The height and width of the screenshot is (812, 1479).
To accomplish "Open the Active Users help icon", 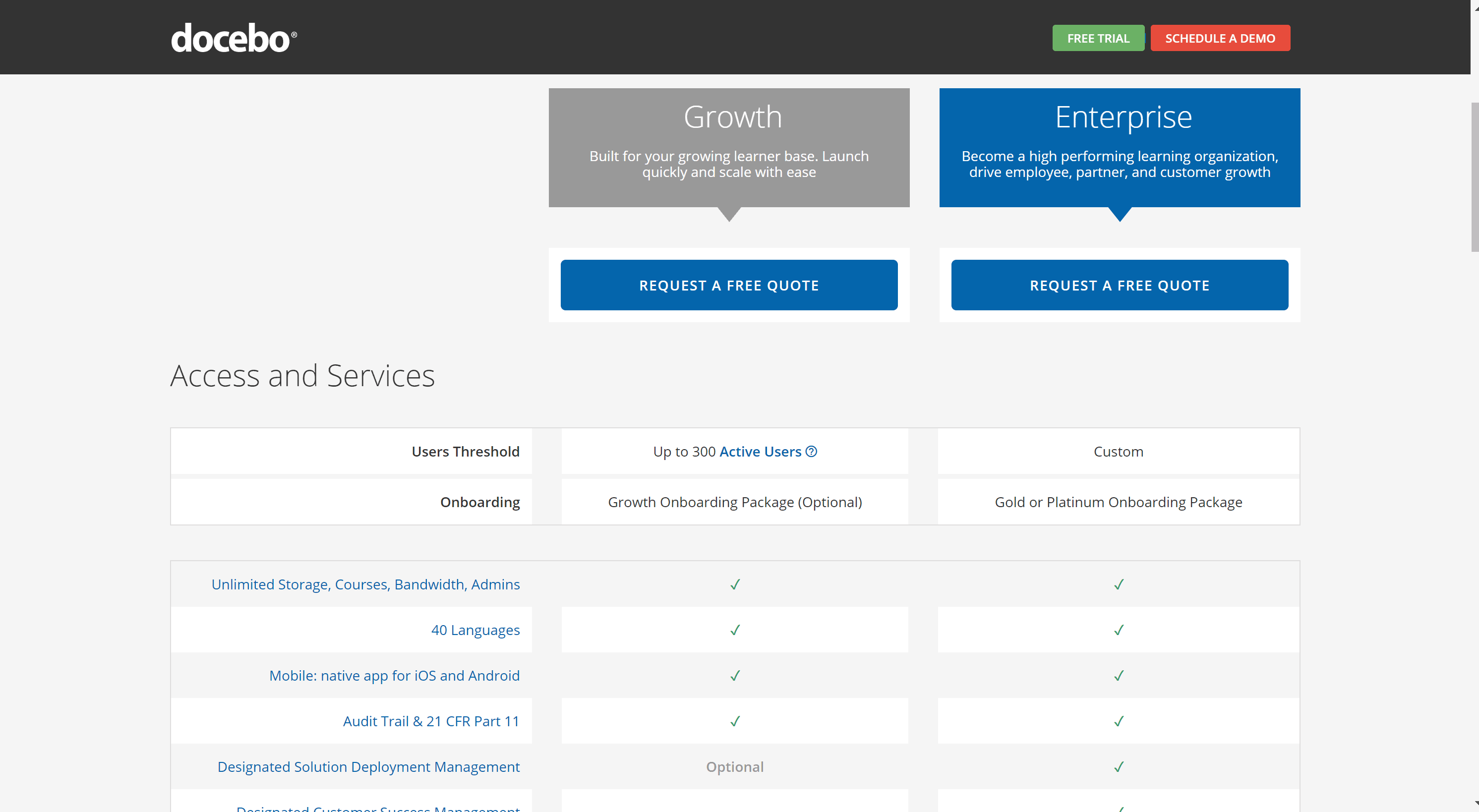I will (811, 452).
